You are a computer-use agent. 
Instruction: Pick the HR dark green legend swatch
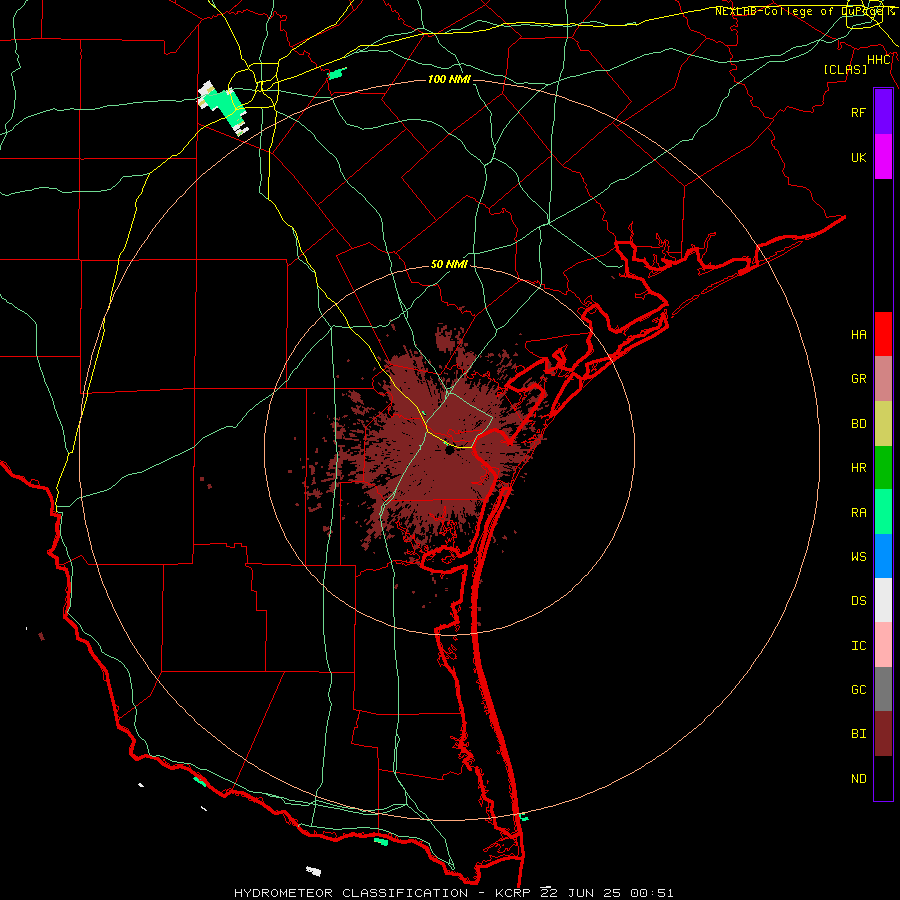pos(883,467)
